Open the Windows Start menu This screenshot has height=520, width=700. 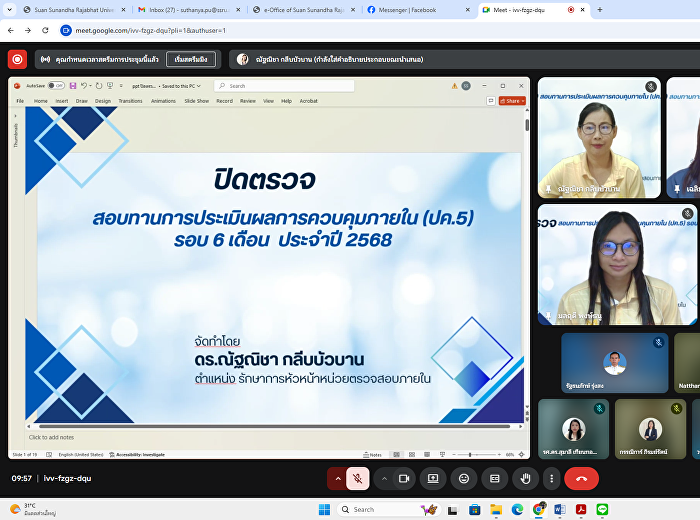click(325, 509)
